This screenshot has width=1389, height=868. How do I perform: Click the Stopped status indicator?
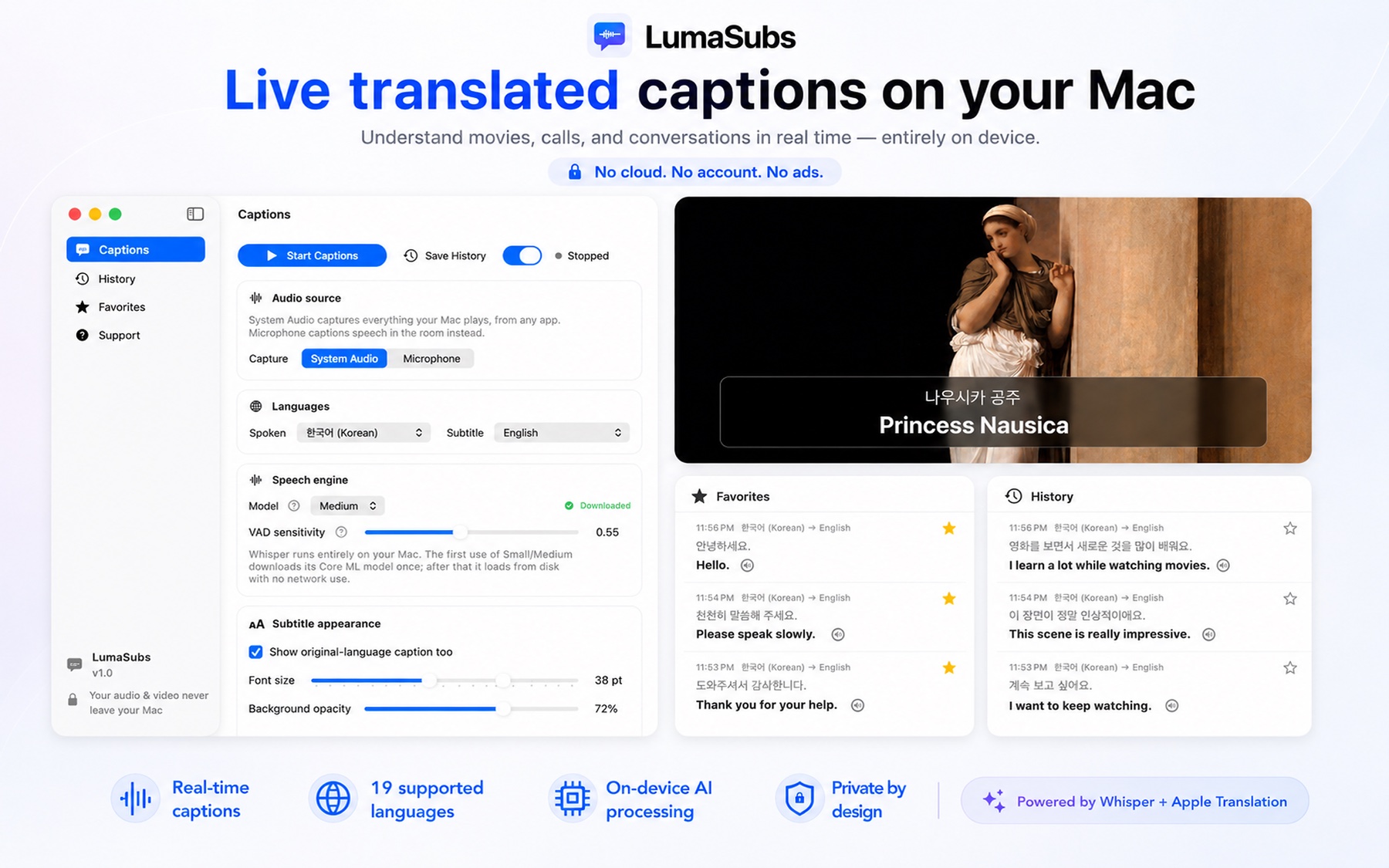582,255
